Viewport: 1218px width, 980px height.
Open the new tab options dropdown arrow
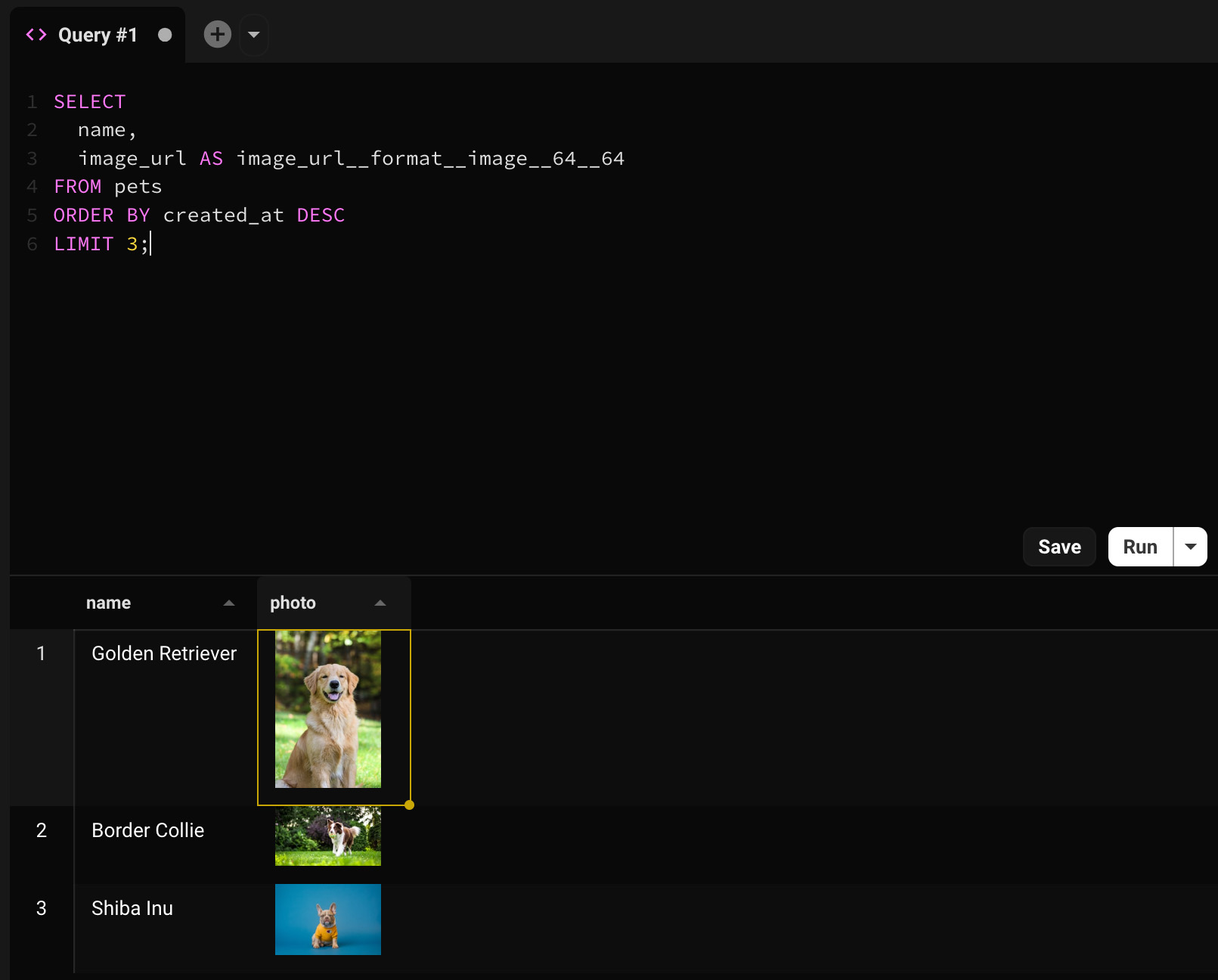click(x=254, y=35)
